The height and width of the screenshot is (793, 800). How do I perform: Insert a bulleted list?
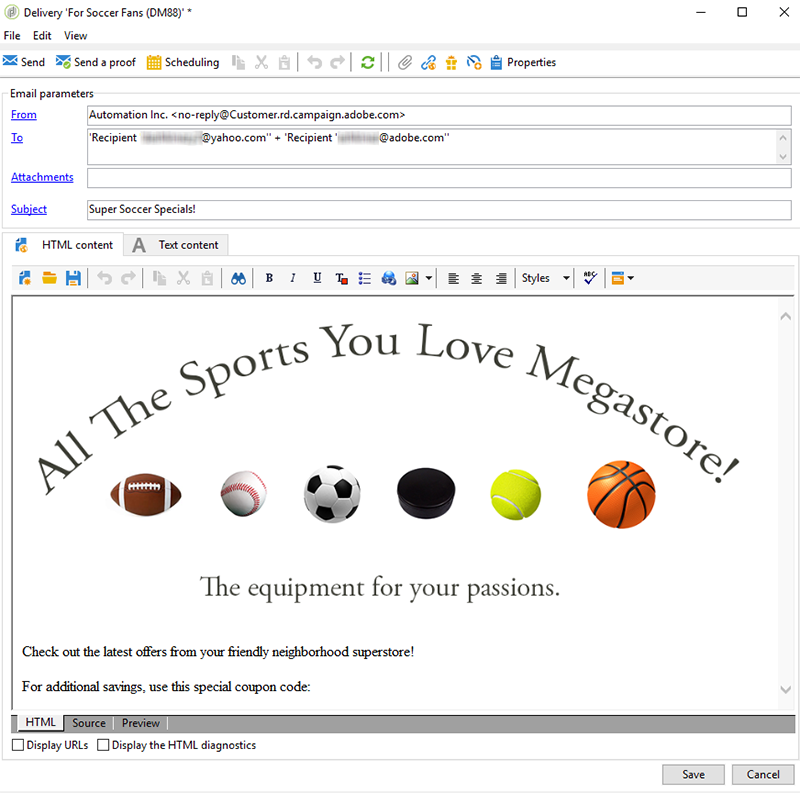(364, 278)
